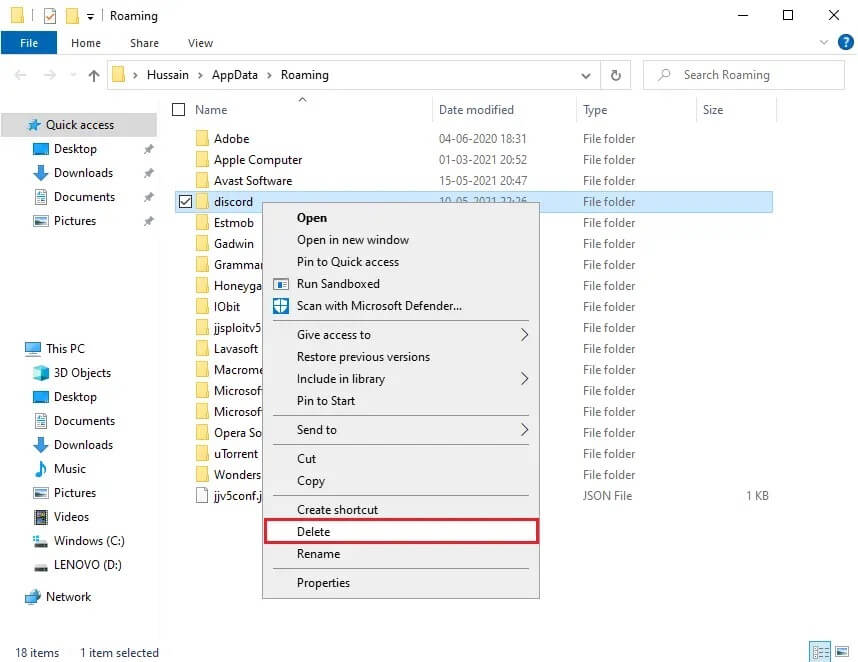This screenshot has height=662, width=858.
Task: Click Run Sandboxed menu entry
Action: tap(401, 283)
